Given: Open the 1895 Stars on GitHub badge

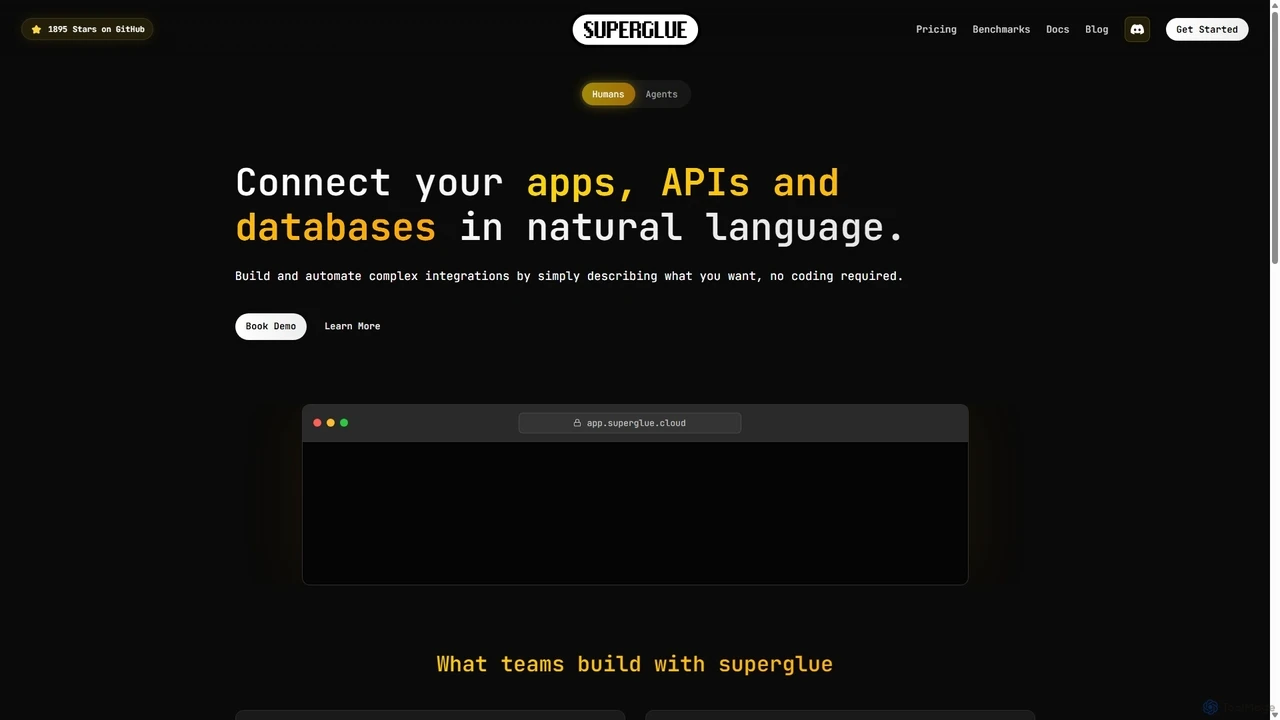Looking at the screenshot, I should [87, 29].
